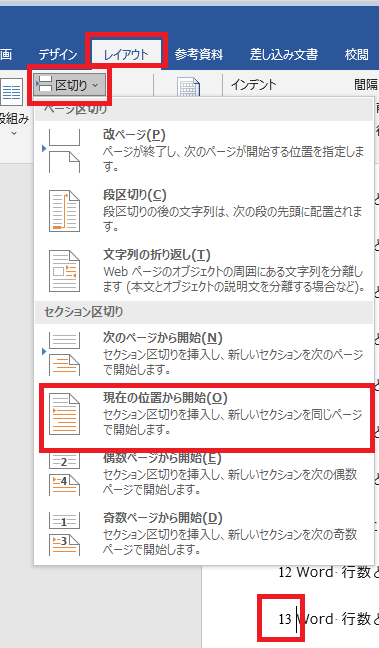Click the continuous section break icon
The image size is (379, 648).
[x=64, y=414]
